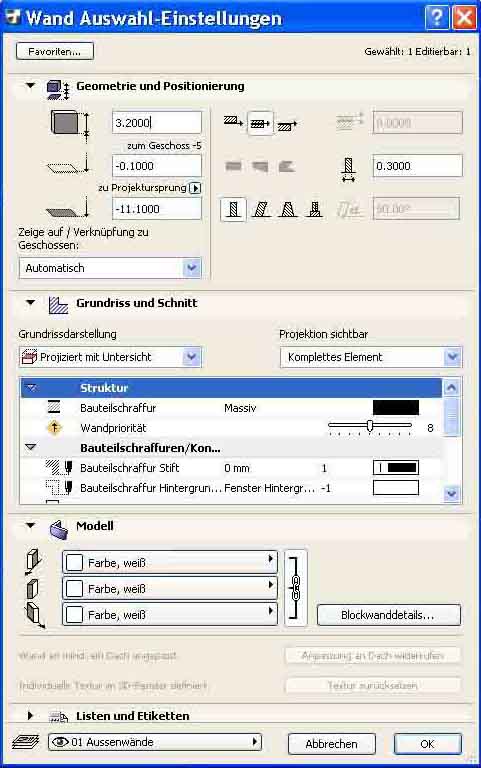Expand the Listen und Etiketten panel
Image resolution: width=481 pixels, height=768 pixels.
[30, 716]
